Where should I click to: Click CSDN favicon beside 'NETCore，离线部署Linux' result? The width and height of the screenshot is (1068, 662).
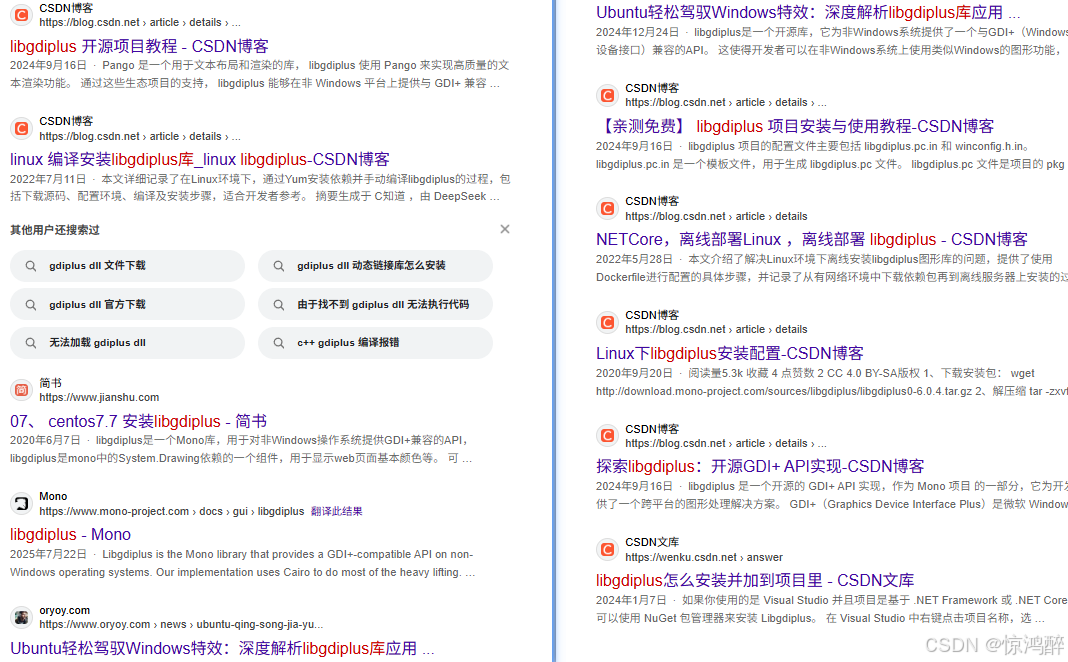click(607, 208)
